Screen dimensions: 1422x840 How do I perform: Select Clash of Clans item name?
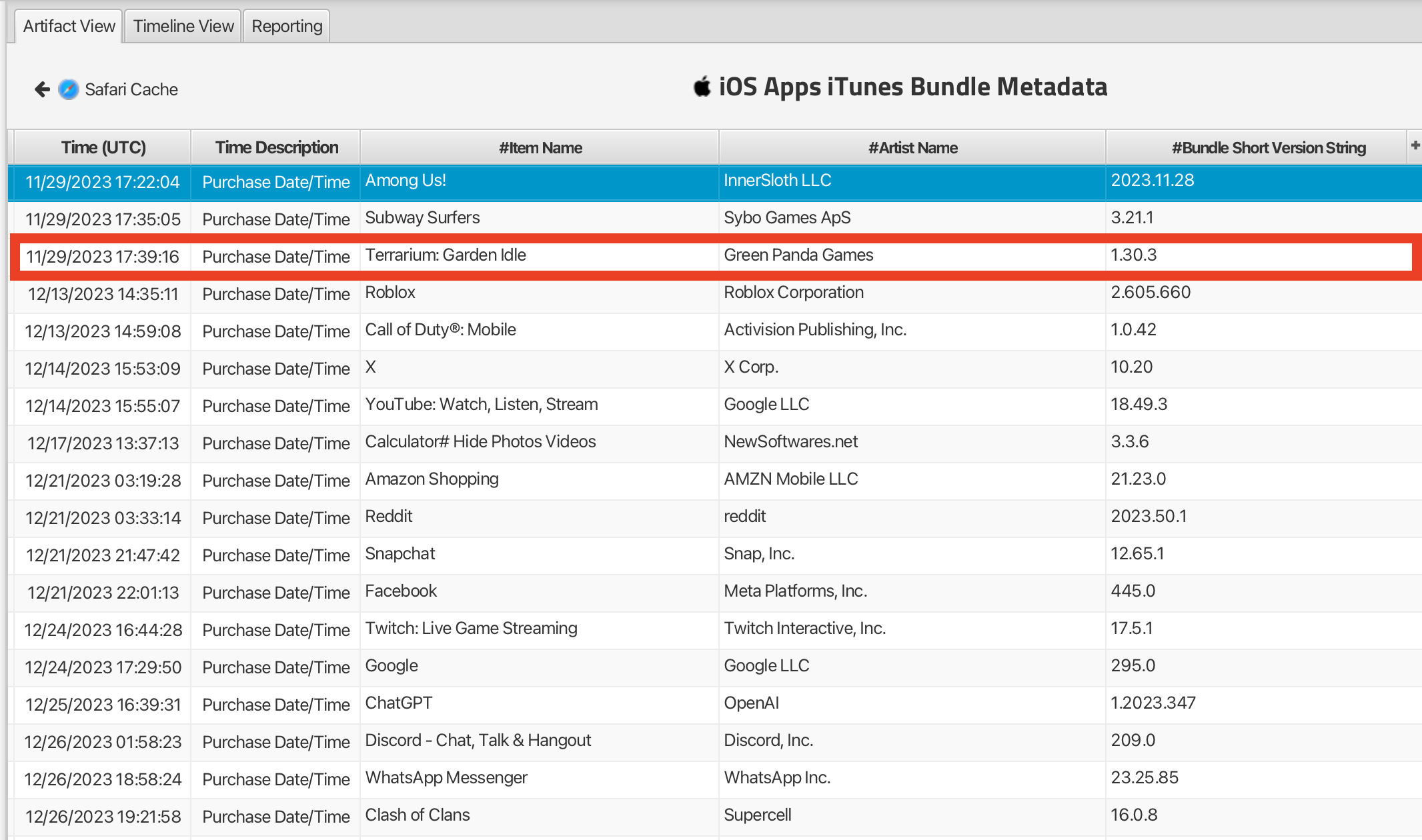(418, 815)
